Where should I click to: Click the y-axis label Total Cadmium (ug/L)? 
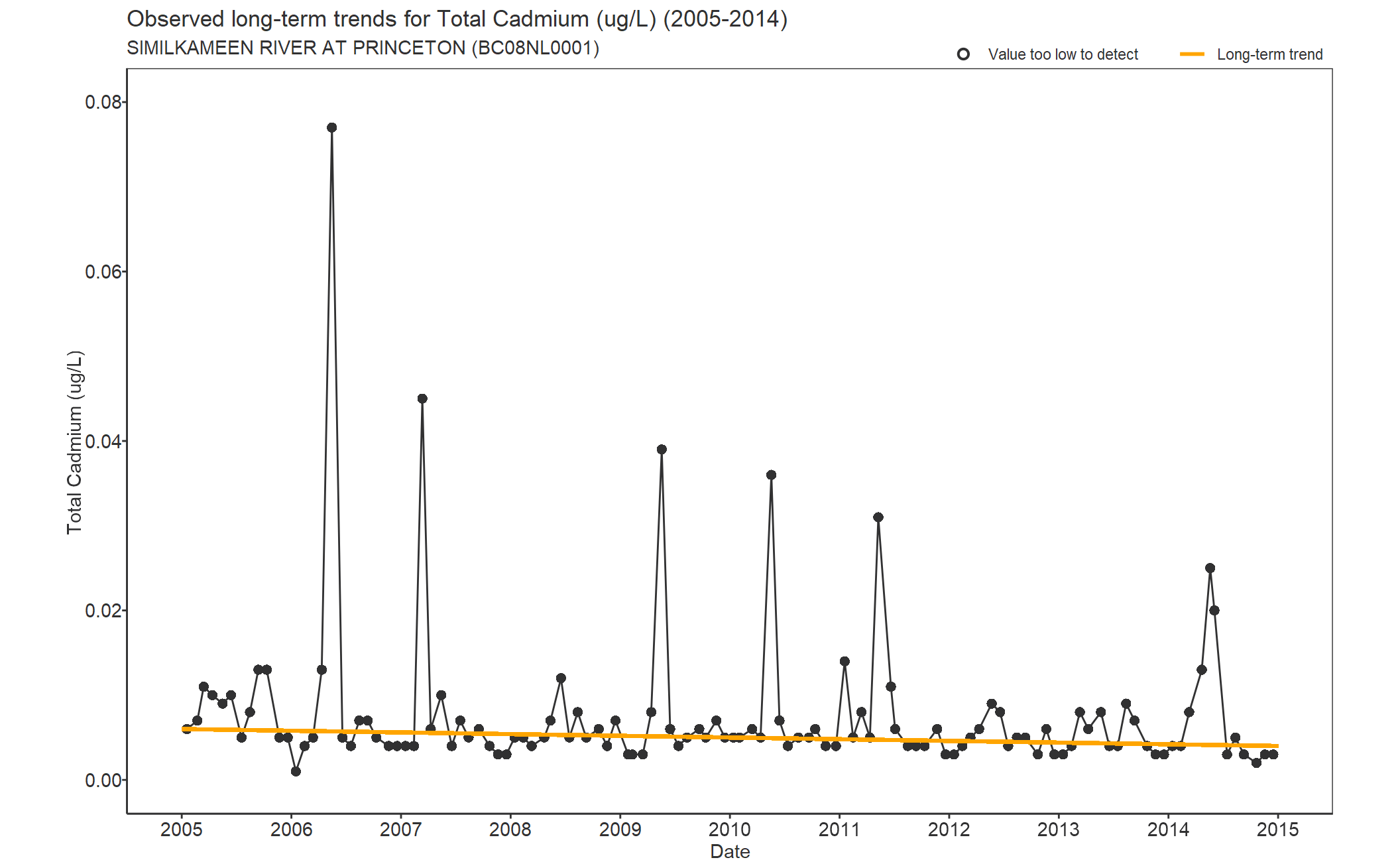pos(75,442)
